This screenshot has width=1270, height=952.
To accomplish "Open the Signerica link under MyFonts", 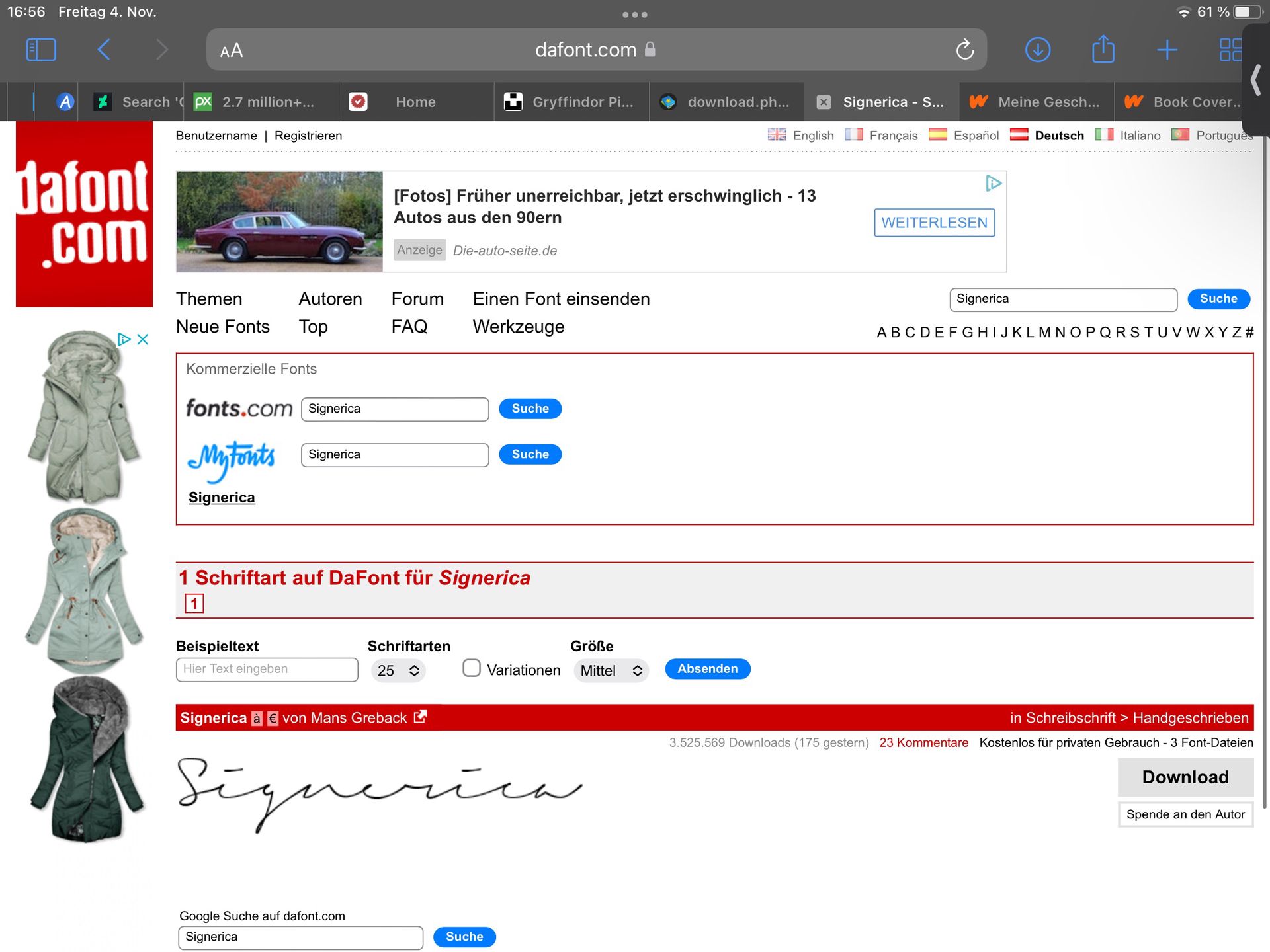I will pyautogui.click(x=222, y=498).
